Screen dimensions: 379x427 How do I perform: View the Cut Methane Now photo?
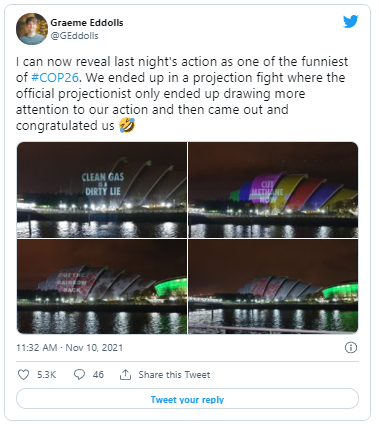273,190
